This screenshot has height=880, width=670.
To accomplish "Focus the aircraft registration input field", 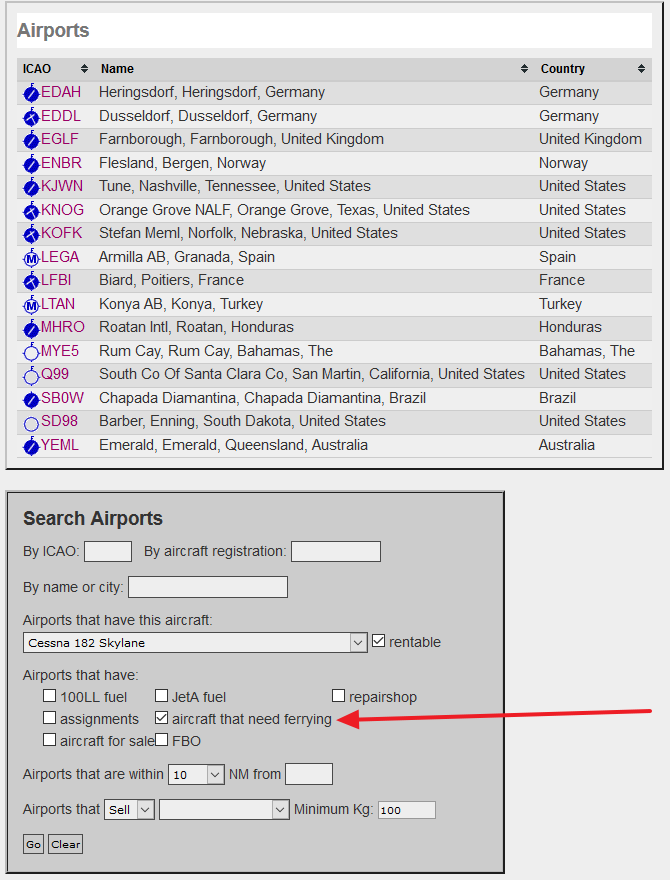I will pyautogui.click(x=336, y=551).
